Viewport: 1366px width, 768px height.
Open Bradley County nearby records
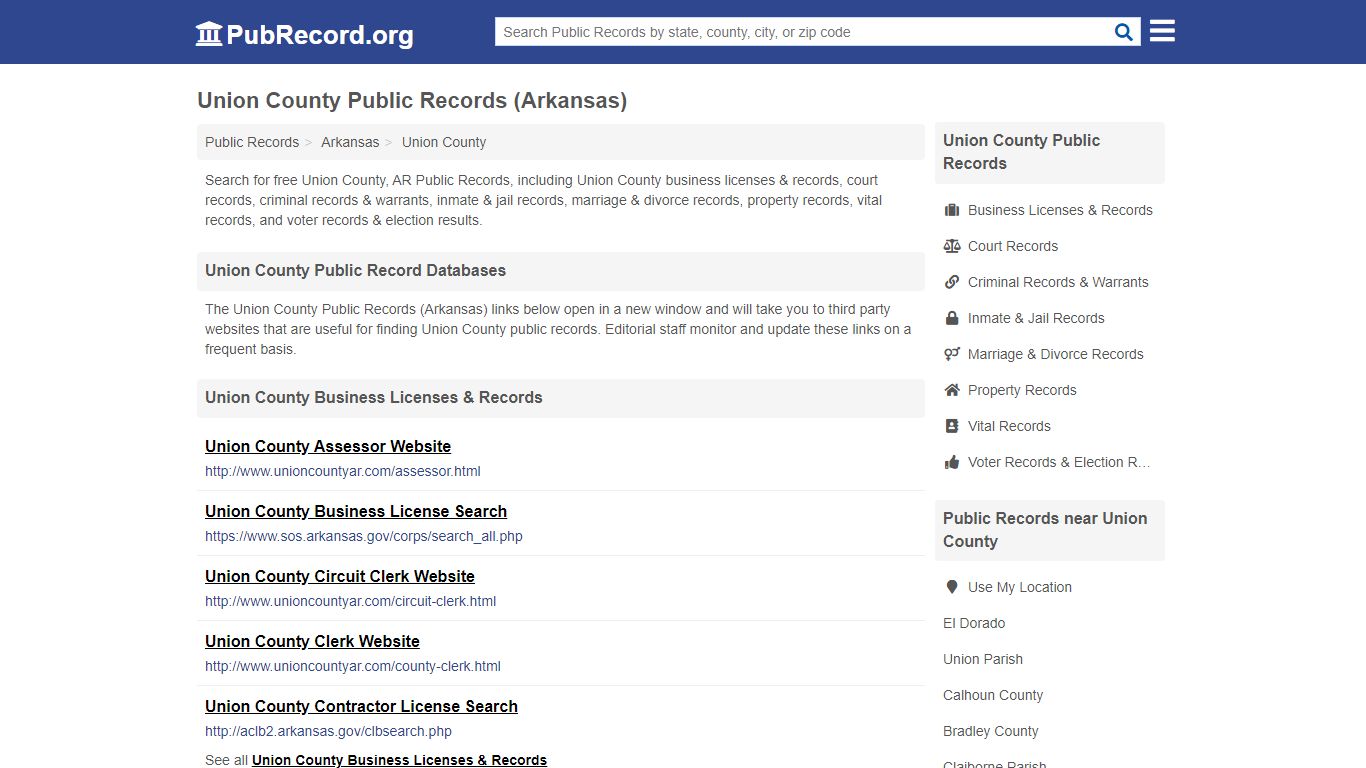[991, 731]
